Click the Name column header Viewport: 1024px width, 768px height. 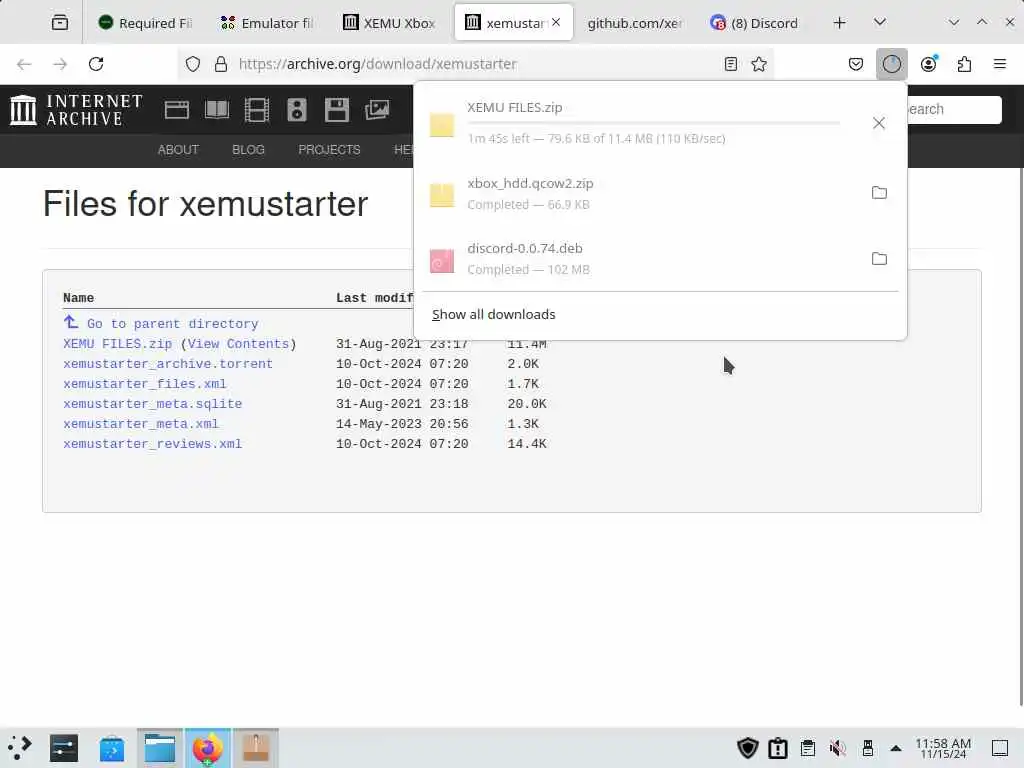pyautogui.click(x=78, y=298)
